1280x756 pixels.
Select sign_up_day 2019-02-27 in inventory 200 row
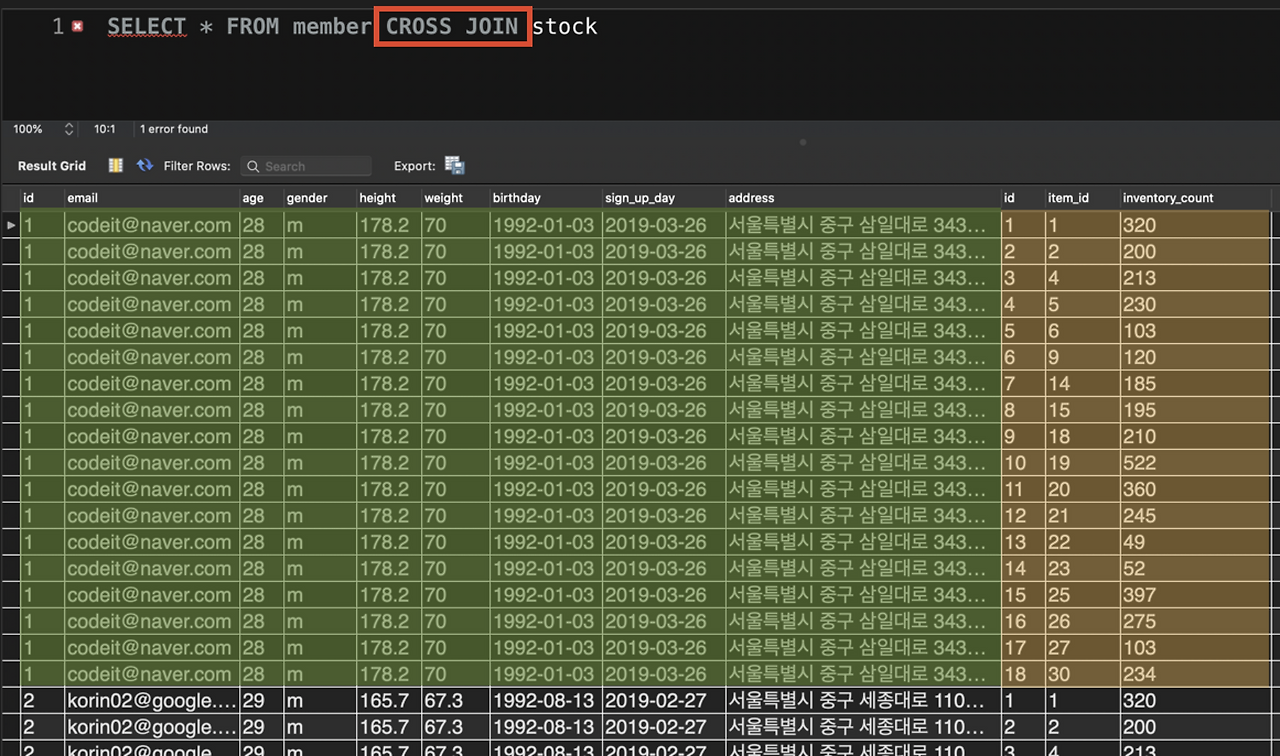pyautogui.click(x=664, y=727)
